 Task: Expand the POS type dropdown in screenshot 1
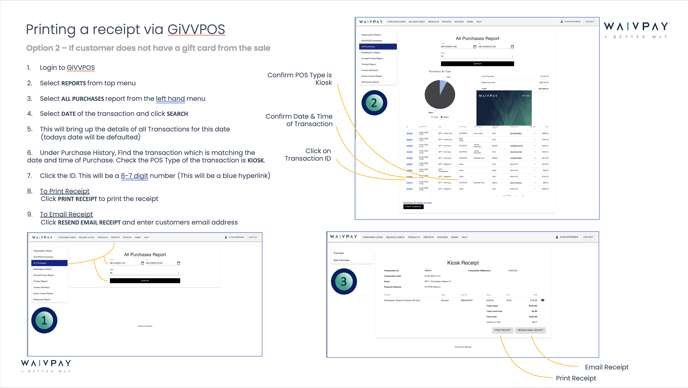coord(145,272)
